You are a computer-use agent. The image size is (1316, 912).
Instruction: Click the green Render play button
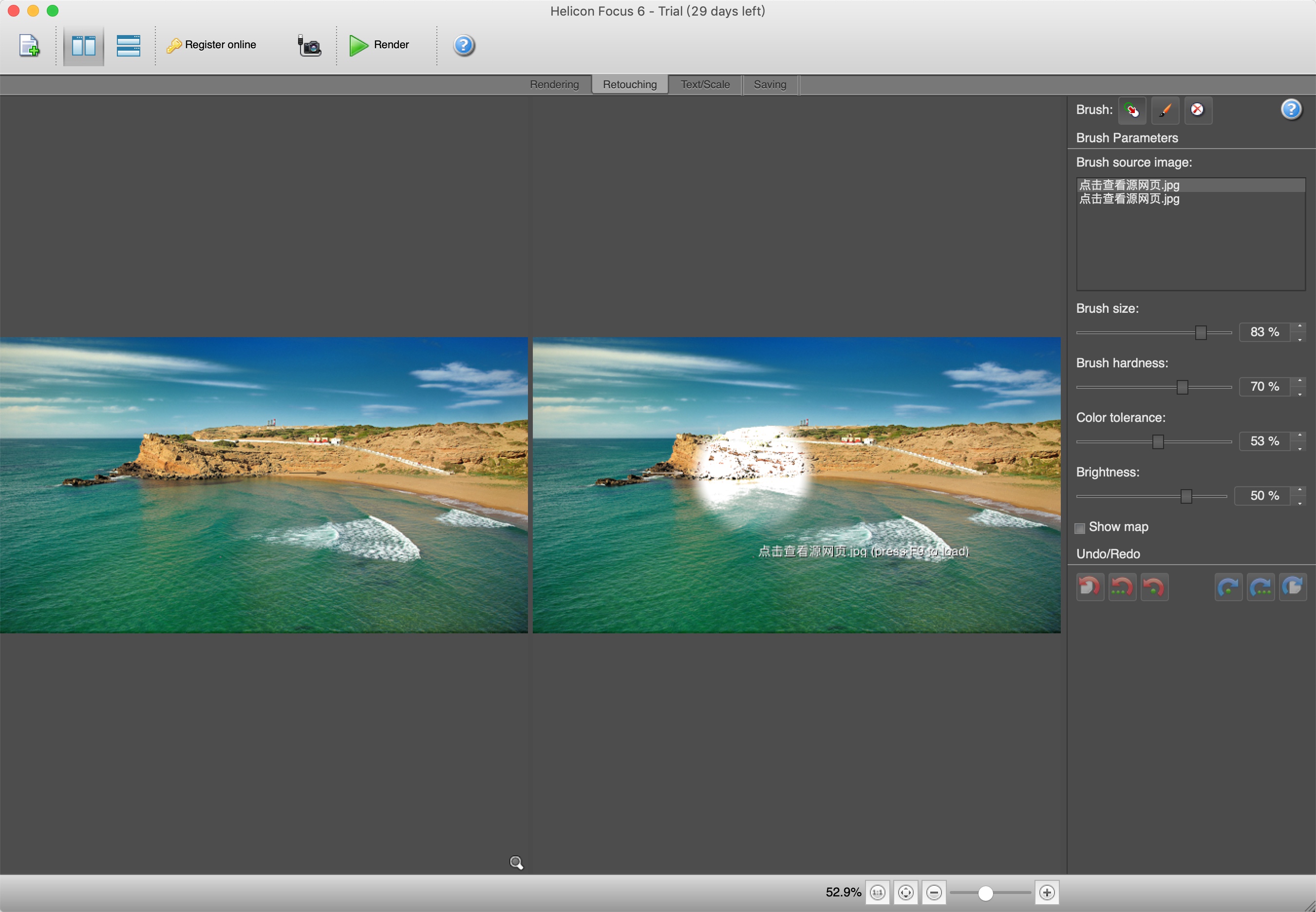point(379,44)
